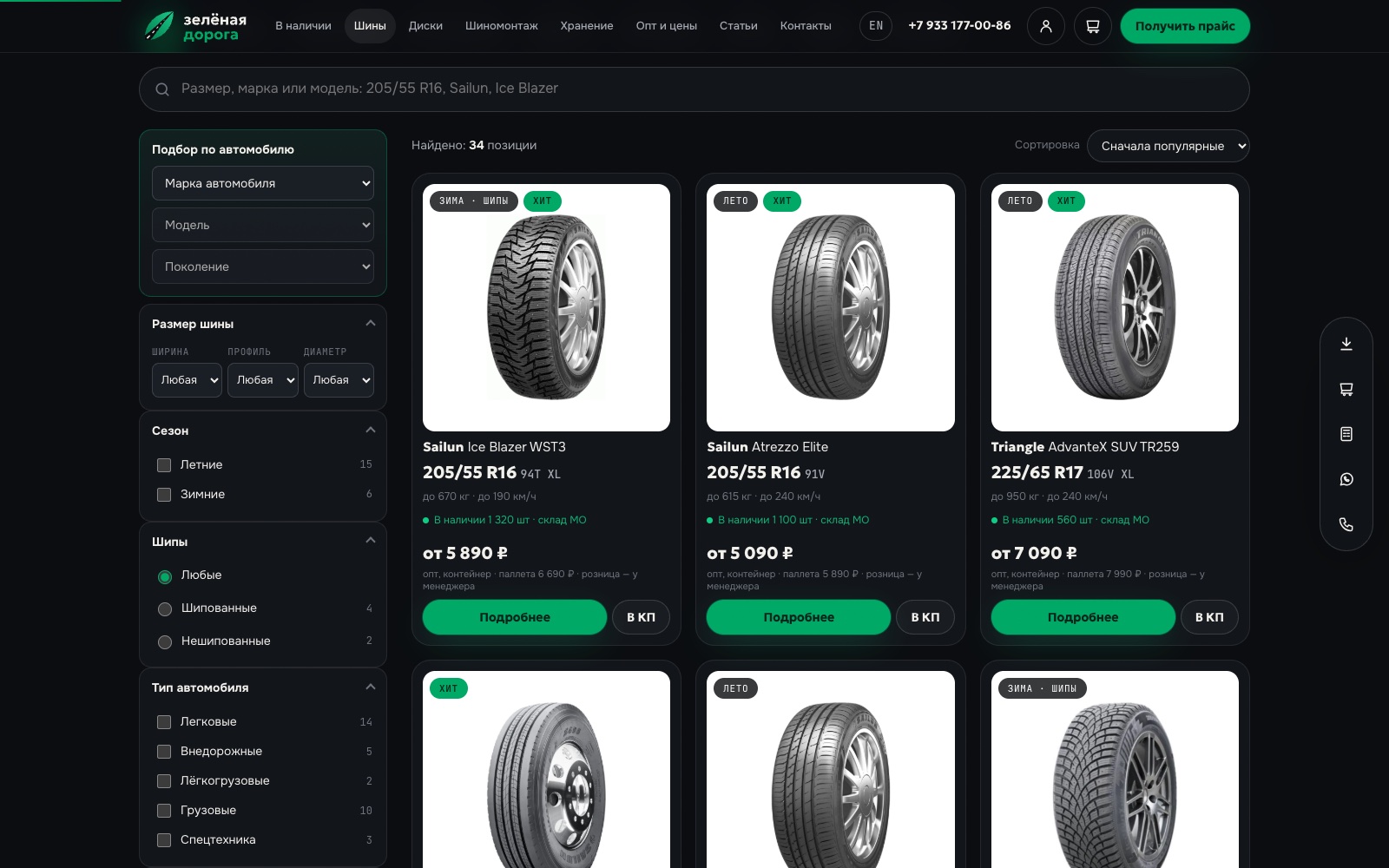Check the Внедорожные checkbox

coord(164,752)
